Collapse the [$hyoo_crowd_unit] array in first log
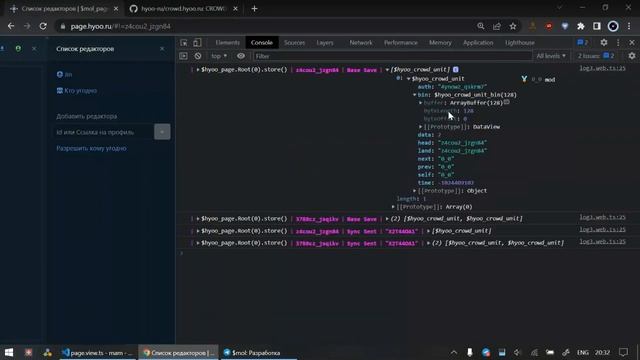The image size is (640, 360). (x=387, y=70)
